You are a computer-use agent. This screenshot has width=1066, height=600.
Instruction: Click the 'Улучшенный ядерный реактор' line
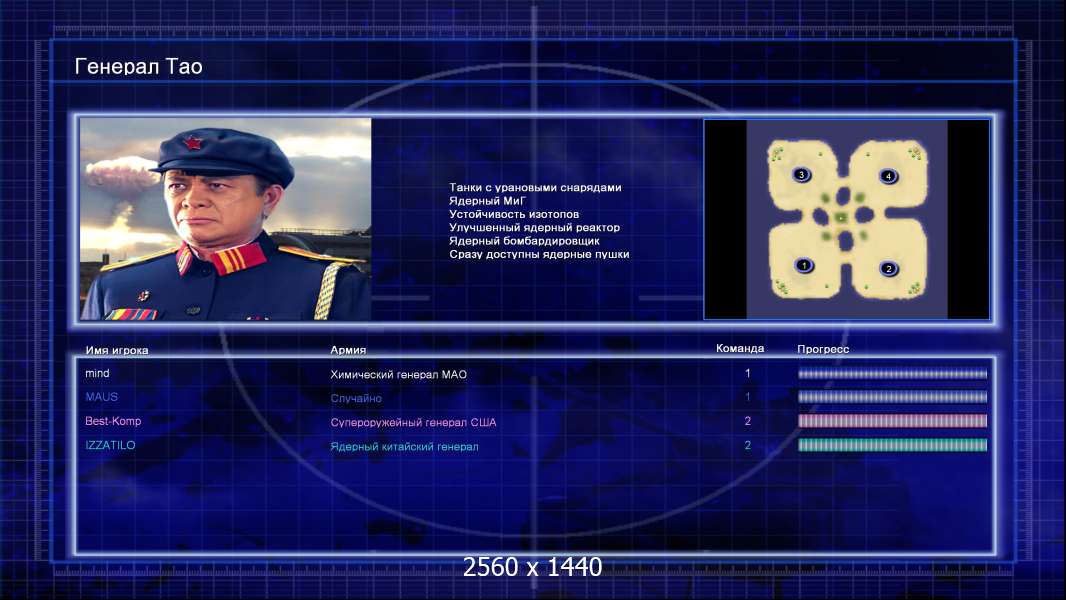(534, 228)
